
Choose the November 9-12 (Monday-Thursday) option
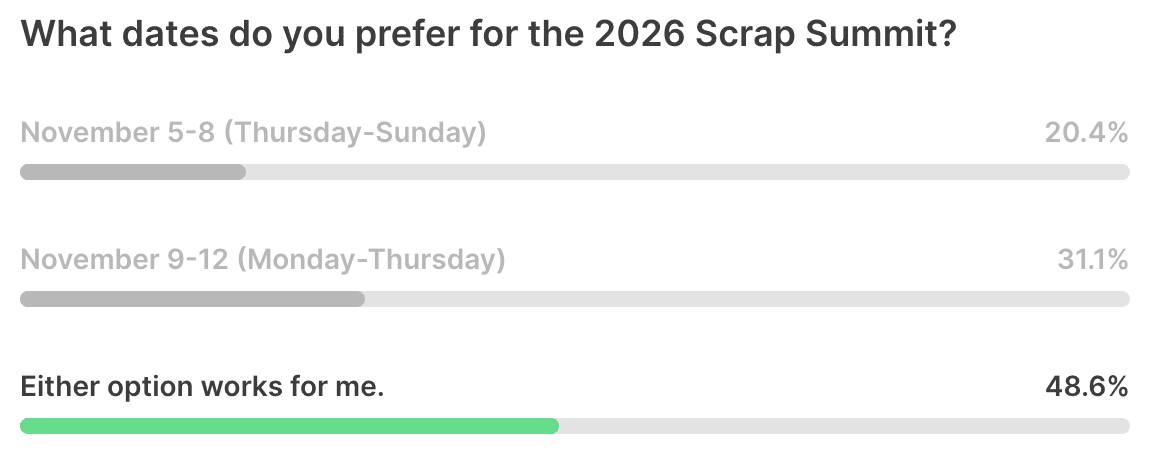(x=262, y=260)
